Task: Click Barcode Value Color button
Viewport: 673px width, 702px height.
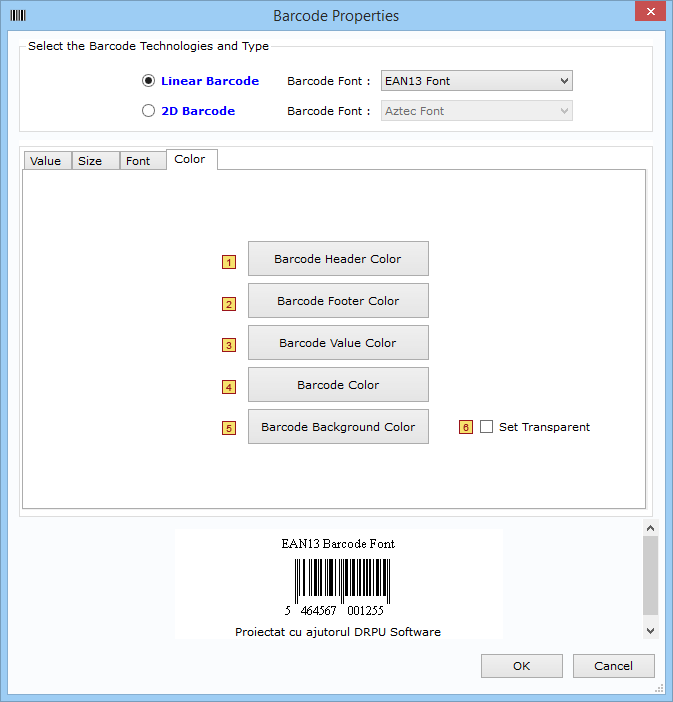Action: pos(338,343)
